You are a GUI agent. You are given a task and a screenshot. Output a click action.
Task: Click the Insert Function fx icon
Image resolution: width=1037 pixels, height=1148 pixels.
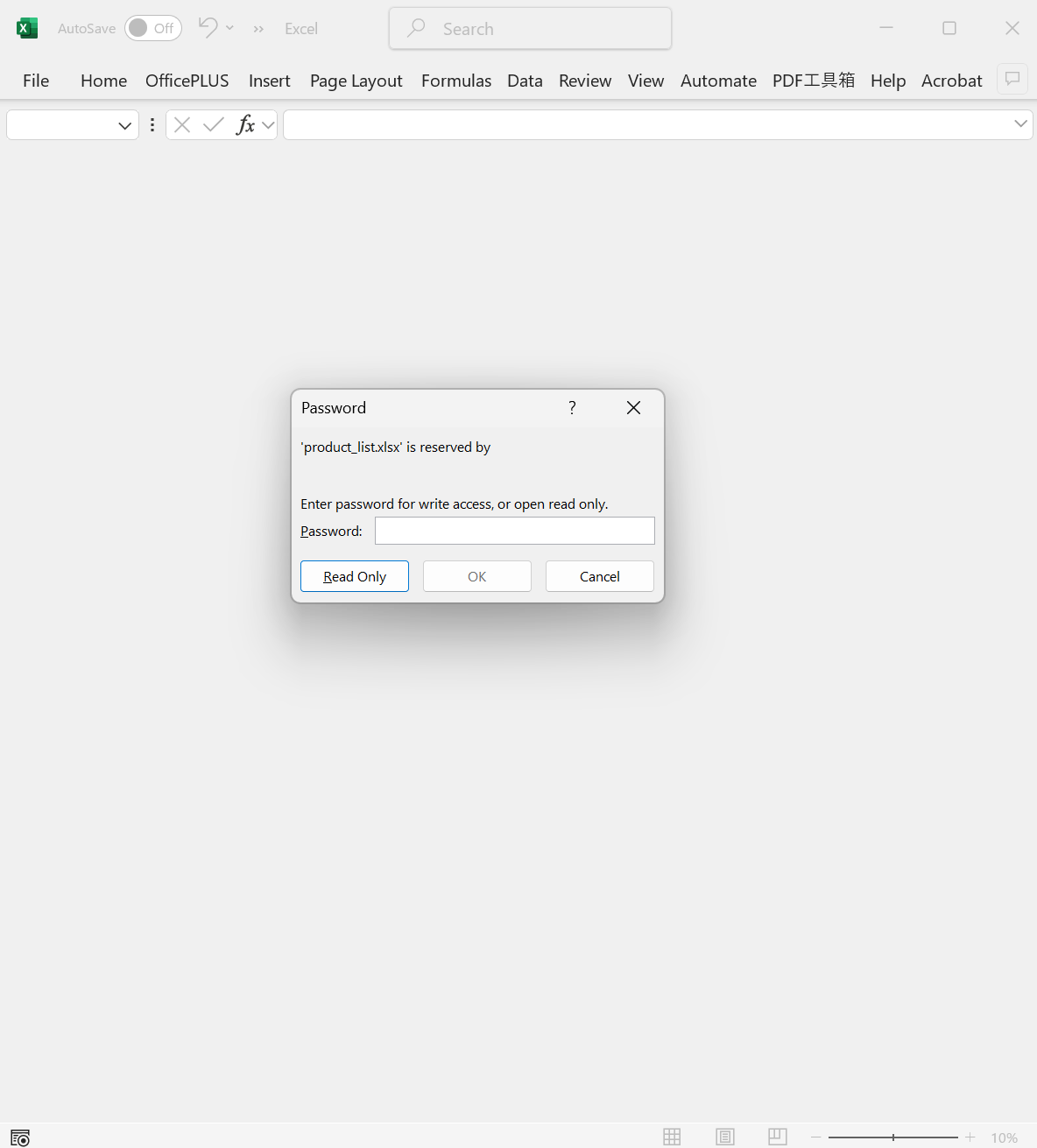(x=246, y=125)
